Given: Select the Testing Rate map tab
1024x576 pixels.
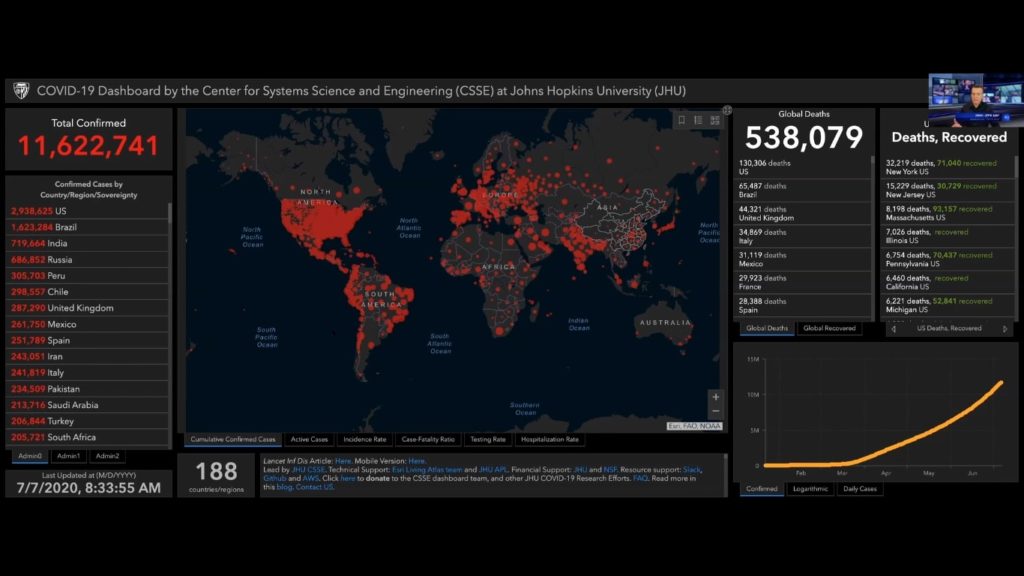Looking at the screenshot, I should tap(488, 440).
